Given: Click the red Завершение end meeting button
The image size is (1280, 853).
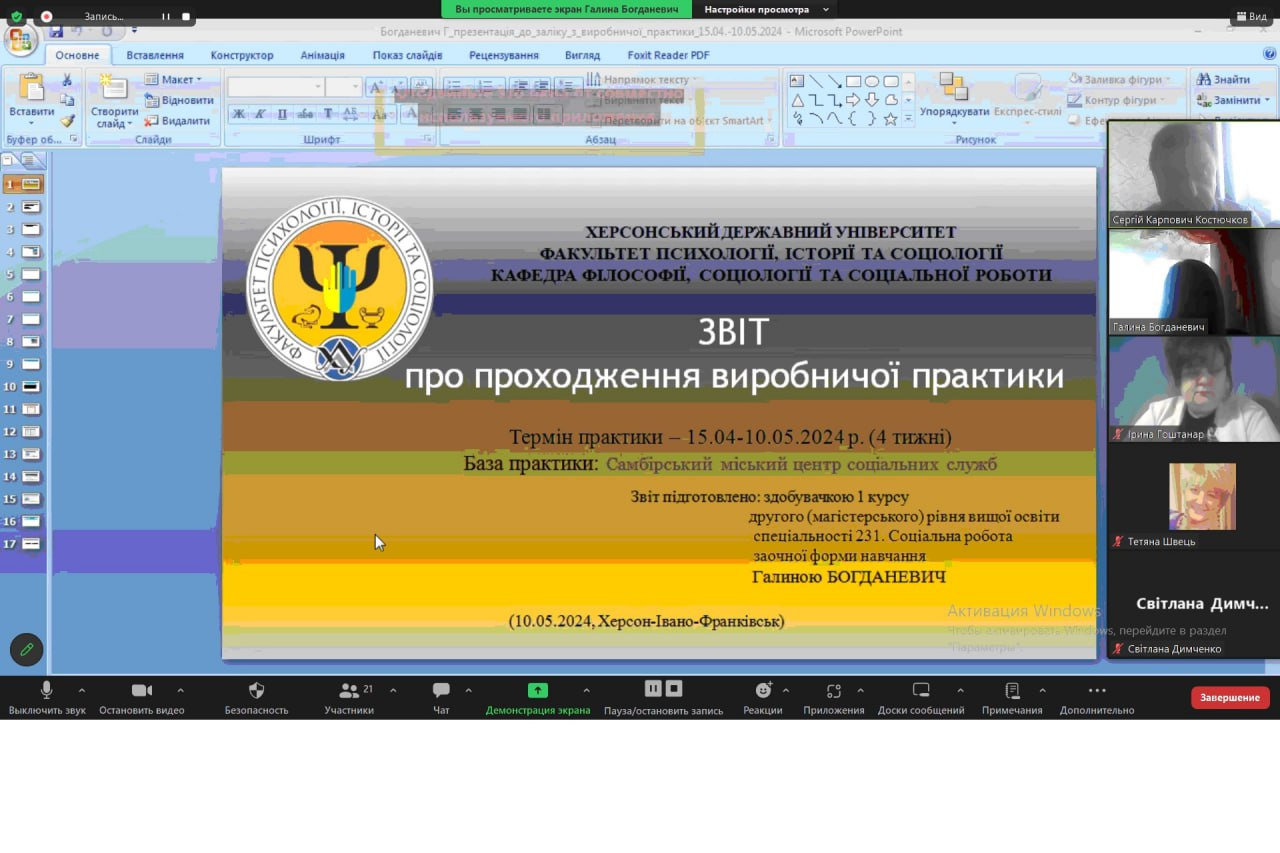Looking at the screenshot, I should [x=1230, y=697].
